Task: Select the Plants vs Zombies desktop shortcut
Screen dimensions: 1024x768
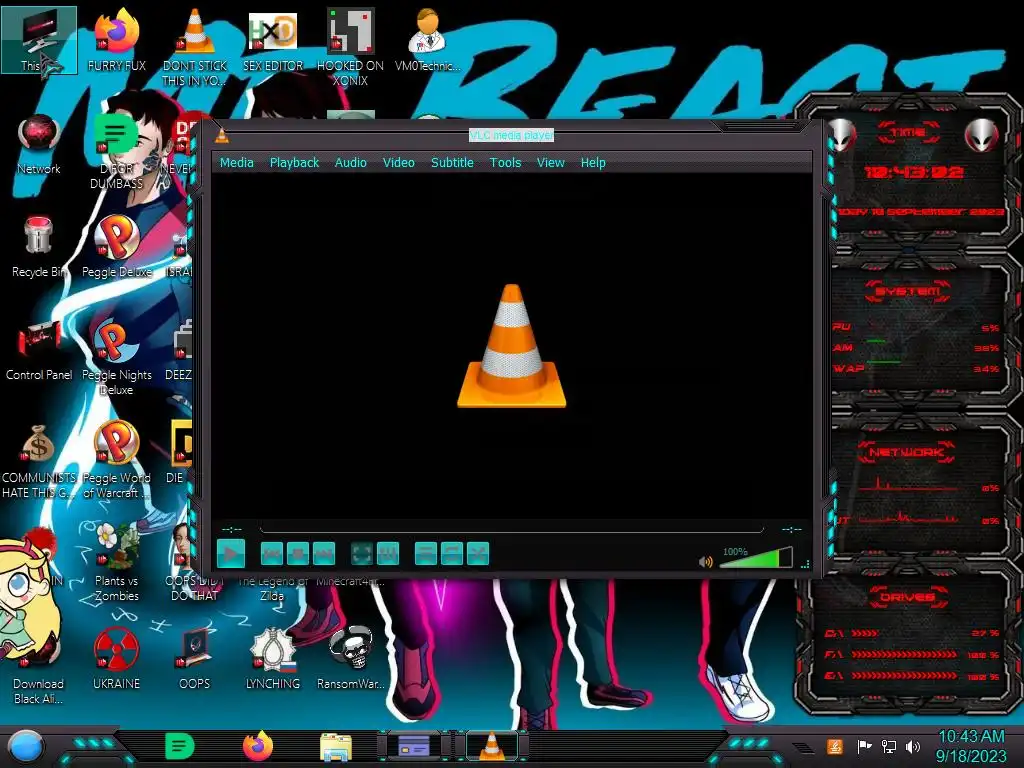Action: pos(116,563)
